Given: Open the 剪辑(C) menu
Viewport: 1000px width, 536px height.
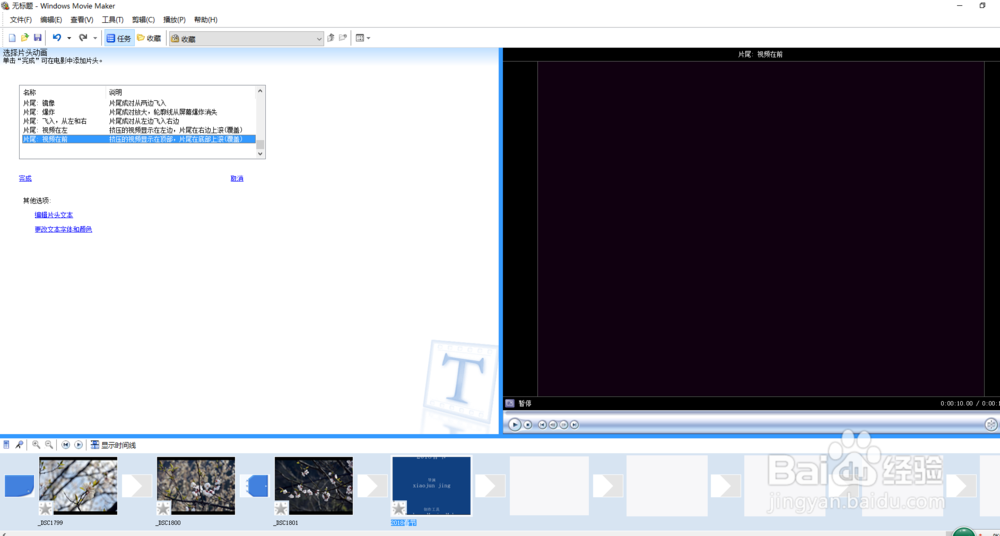Looking at the screenshot, I should click(143, 20).
